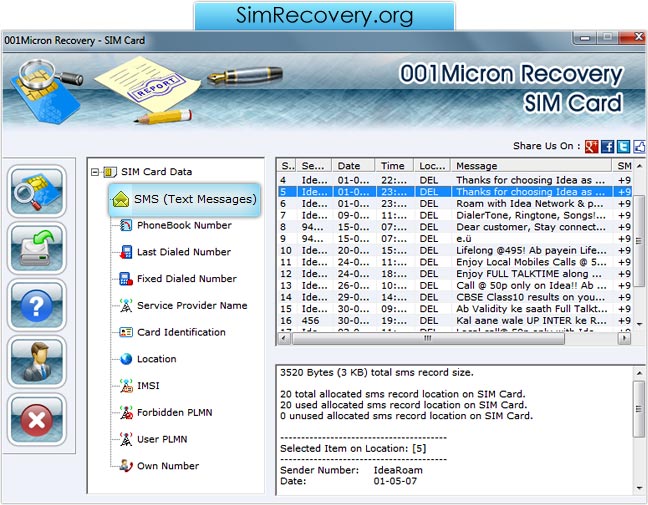Select row 4 Thanks for choosing Idea message
Image resolution: width=648 pixels, height=505 pixels.
(455, 180)
